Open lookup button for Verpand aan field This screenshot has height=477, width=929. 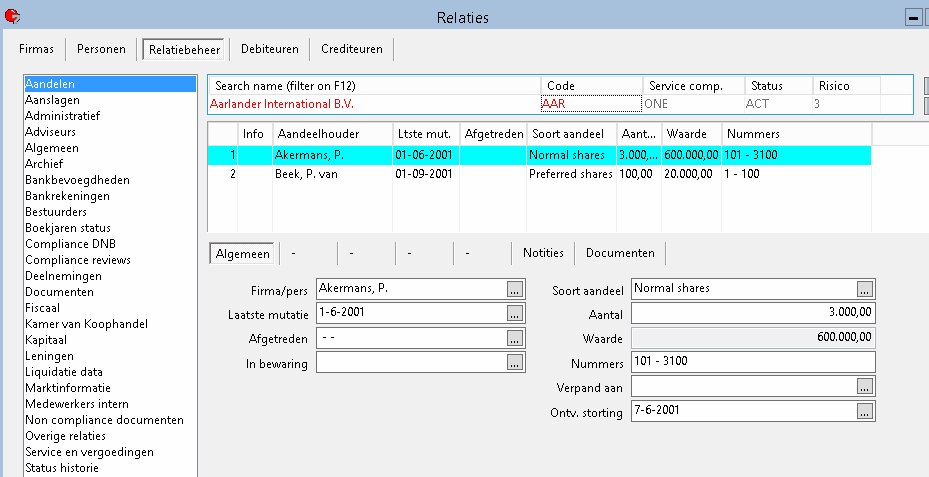(x=864, y=387)
